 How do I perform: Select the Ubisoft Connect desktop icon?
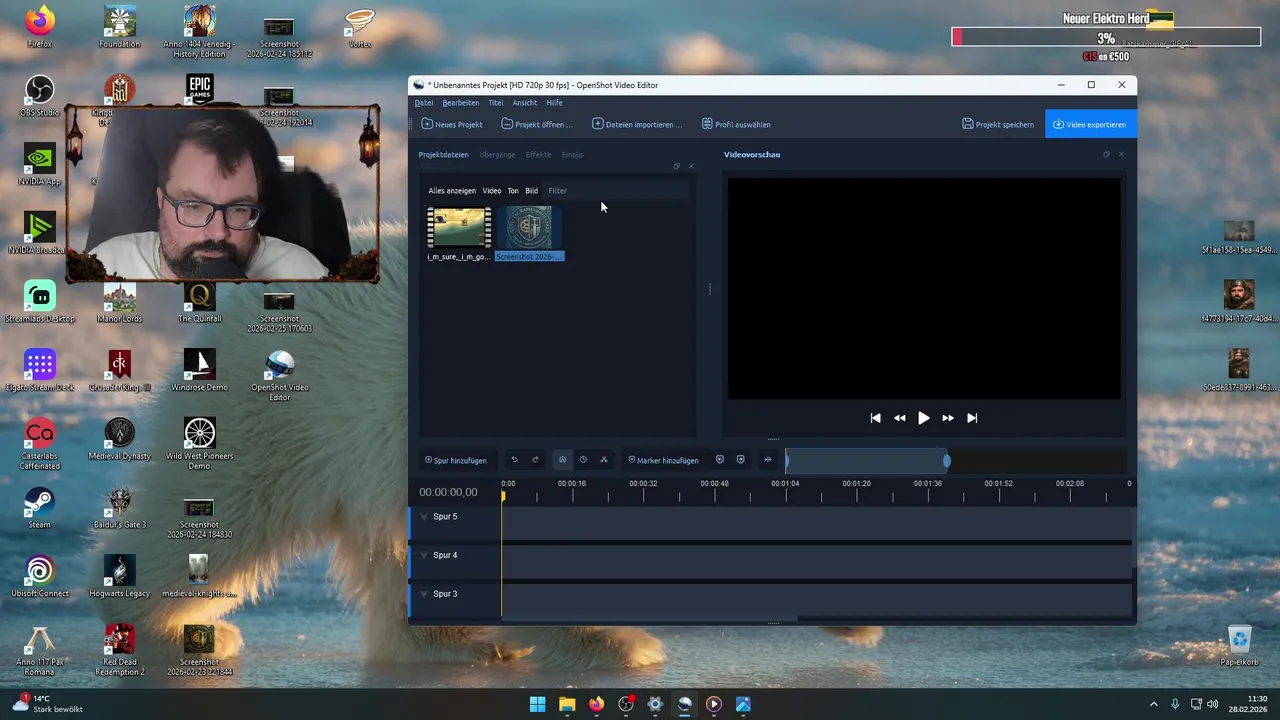pos(39,578)
